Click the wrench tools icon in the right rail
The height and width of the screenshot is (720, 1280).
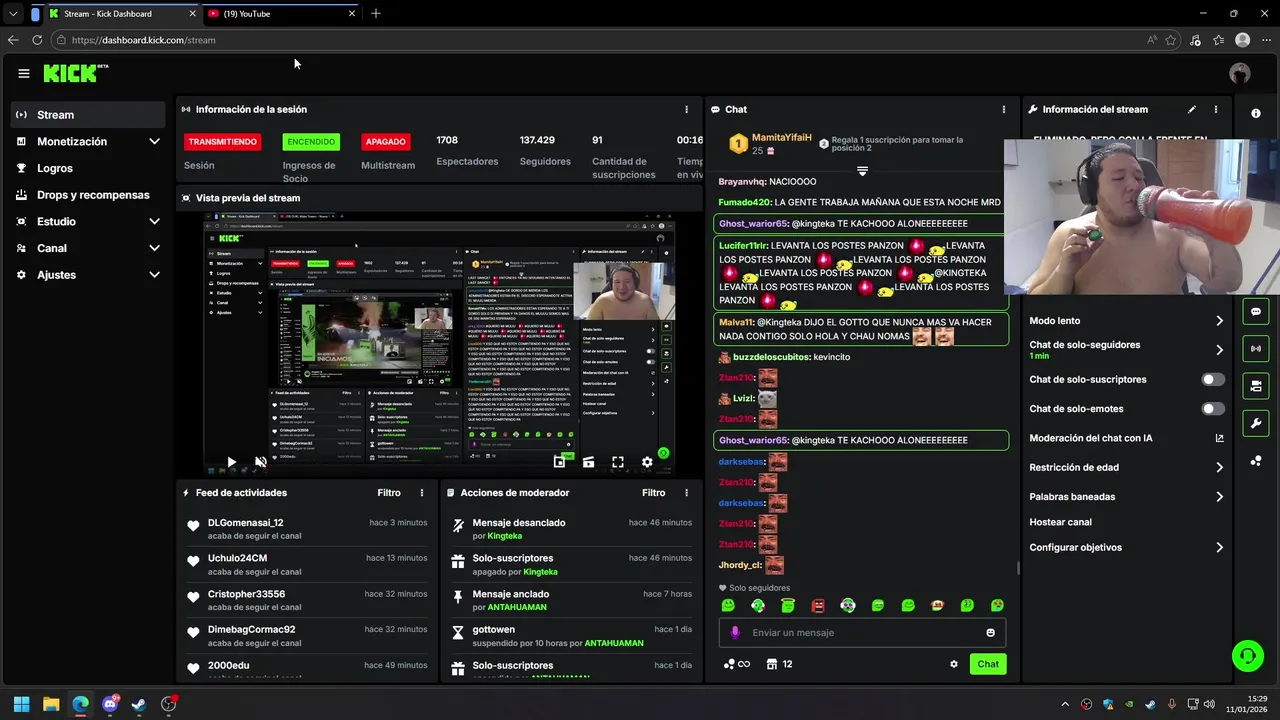tap(1256, 423)
